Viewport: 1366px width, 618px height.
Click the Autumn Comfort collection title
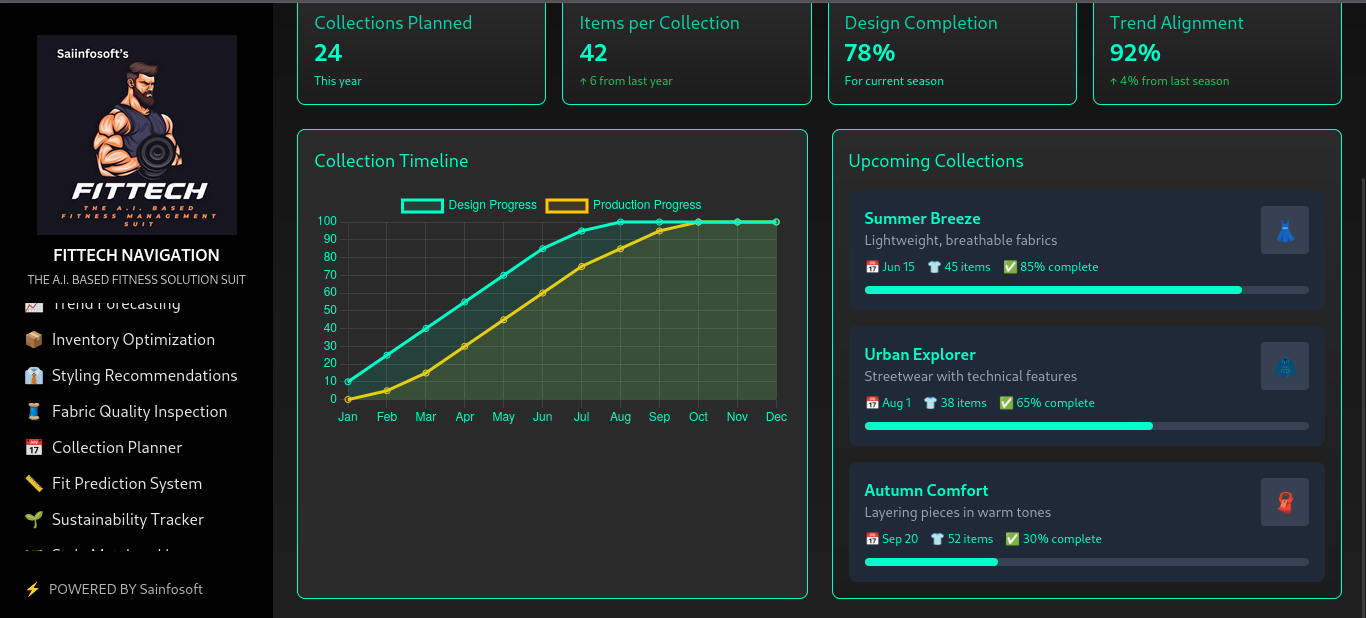click(x=926, y=491)
